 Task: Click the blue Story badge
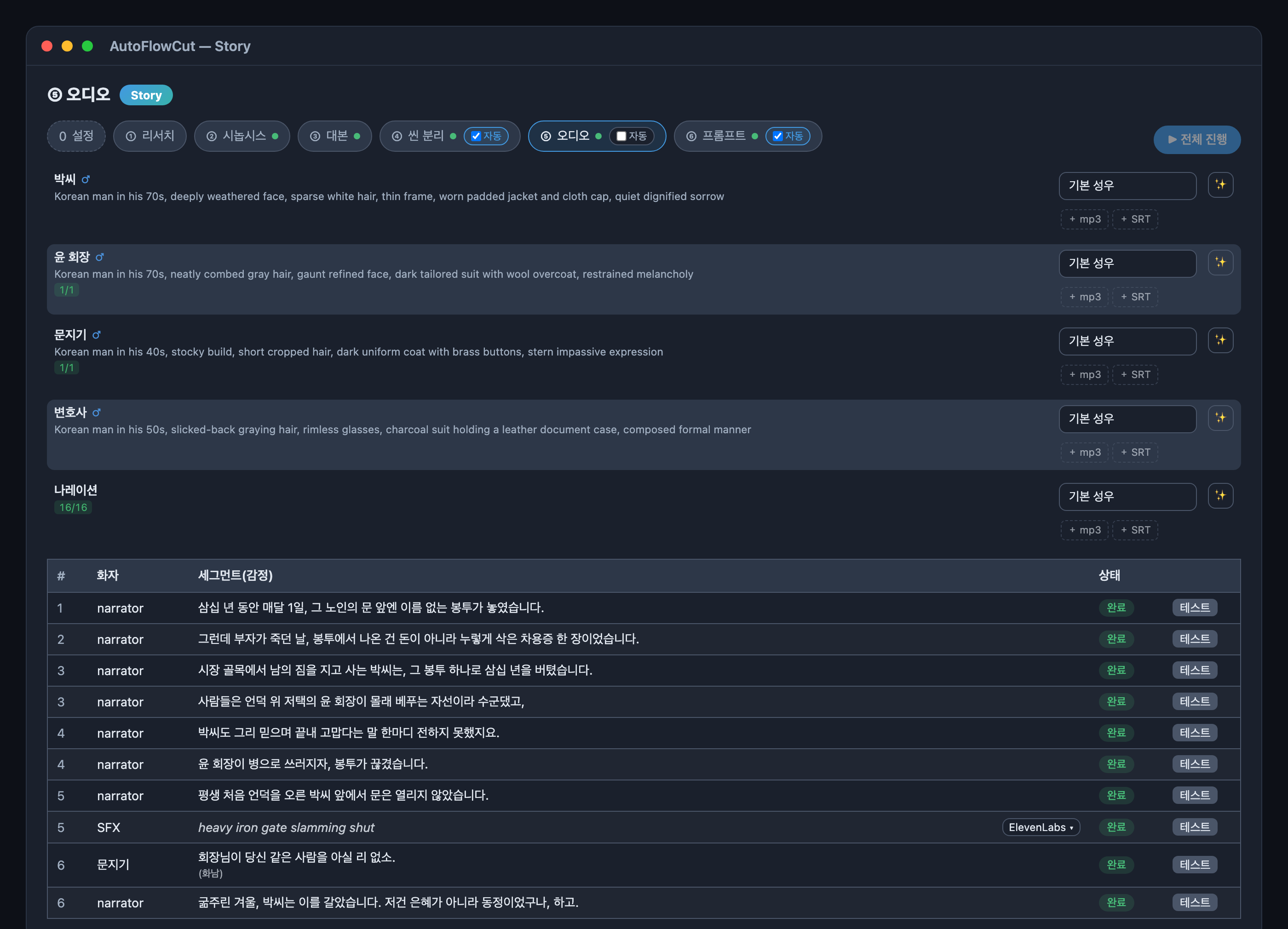(x=146, y=95)
